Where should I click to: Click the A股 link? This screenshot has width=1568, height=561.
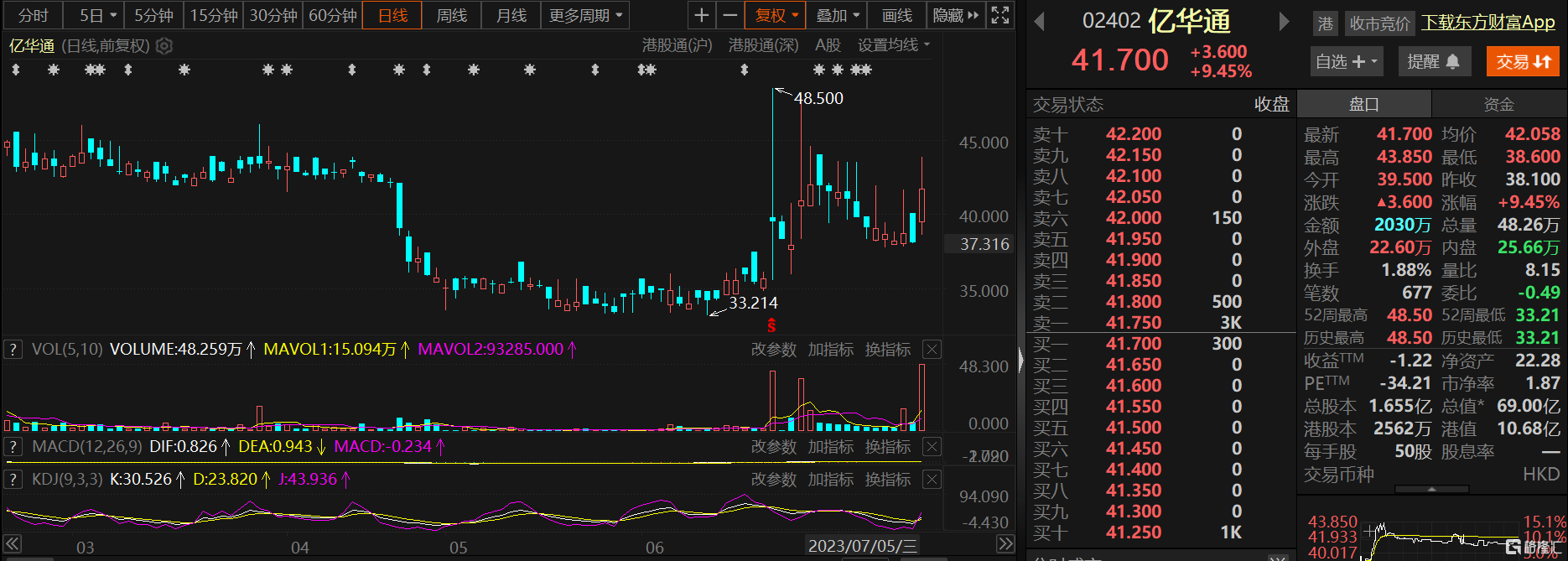(828, 45)
